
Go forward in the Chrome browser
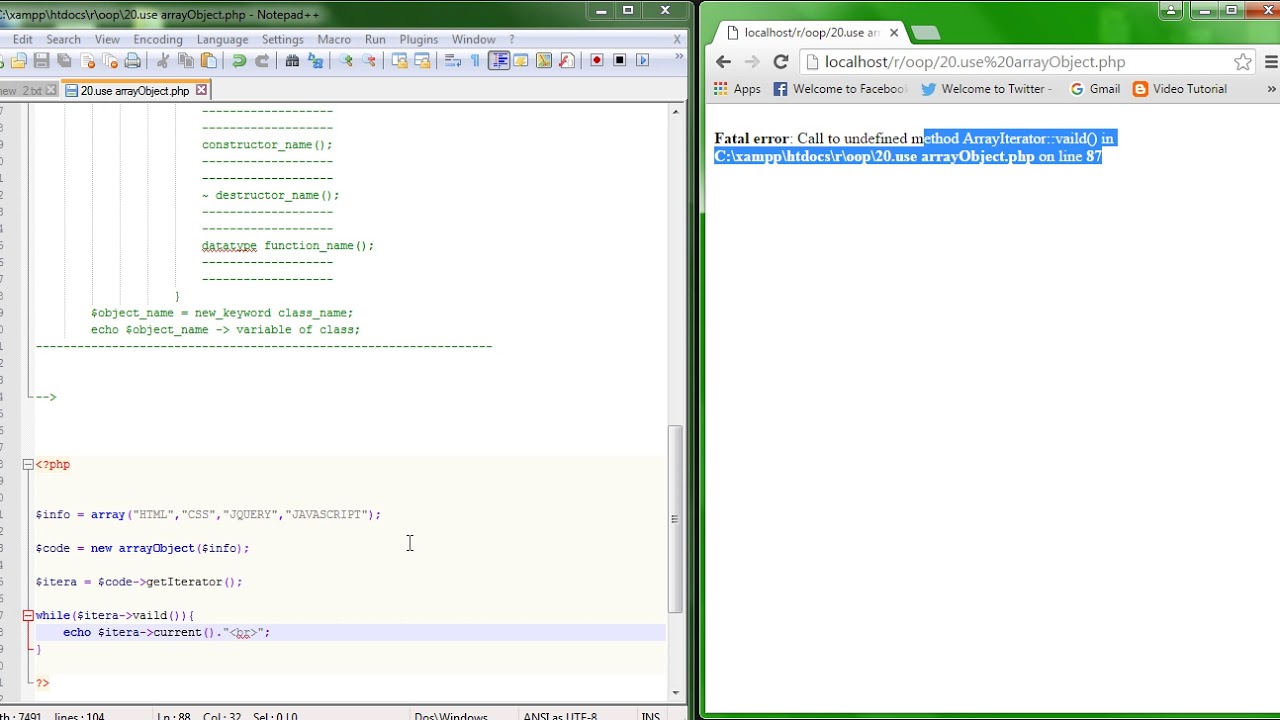click(x=752, y=62)
